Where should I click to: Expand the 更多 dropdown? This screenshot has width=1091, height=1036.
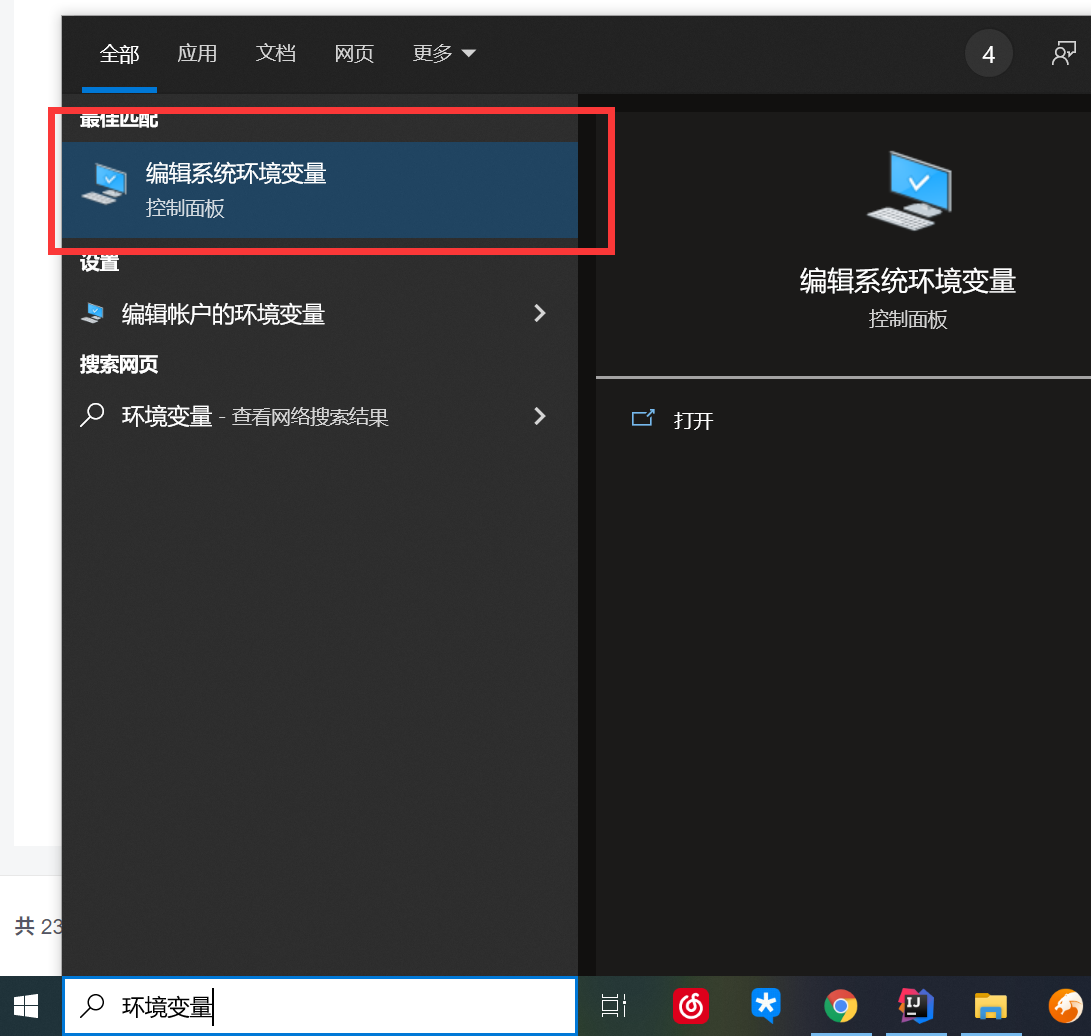pyautogui.click(x=444, y=54)
